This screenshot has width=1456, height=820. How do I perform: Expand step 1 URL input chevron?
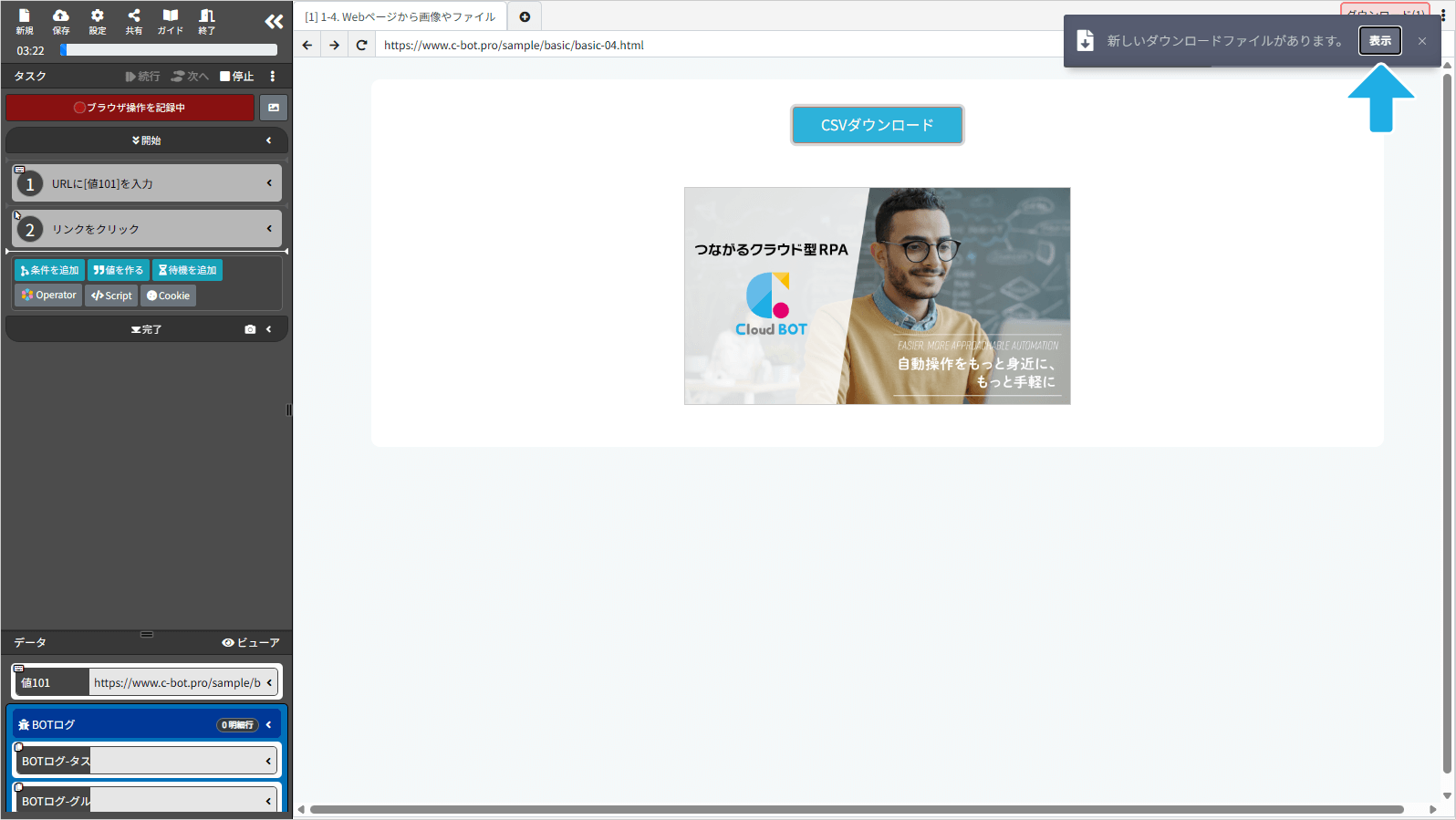click(269, 183)
